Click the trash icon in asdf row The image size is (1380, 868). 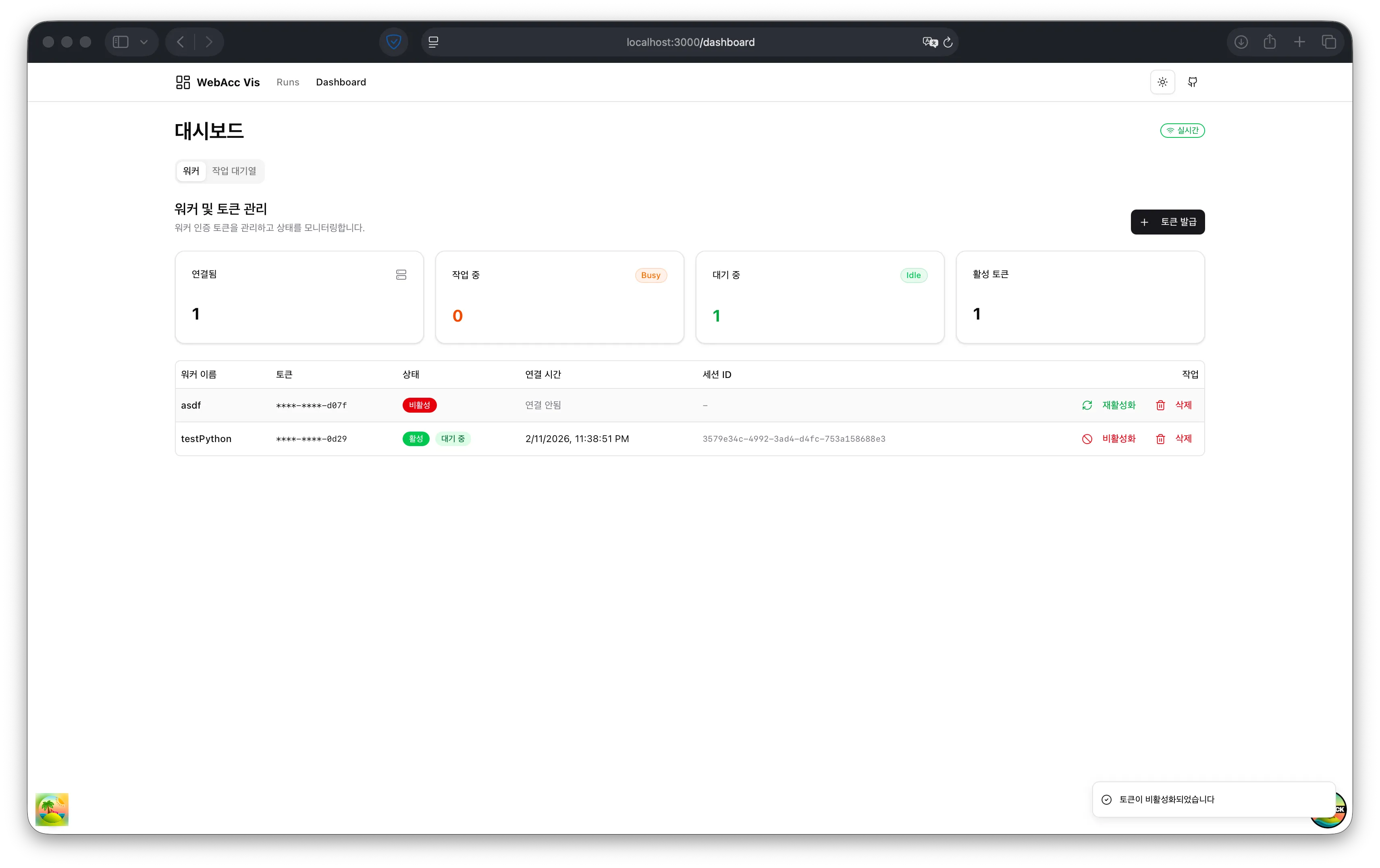[1160, 405]
